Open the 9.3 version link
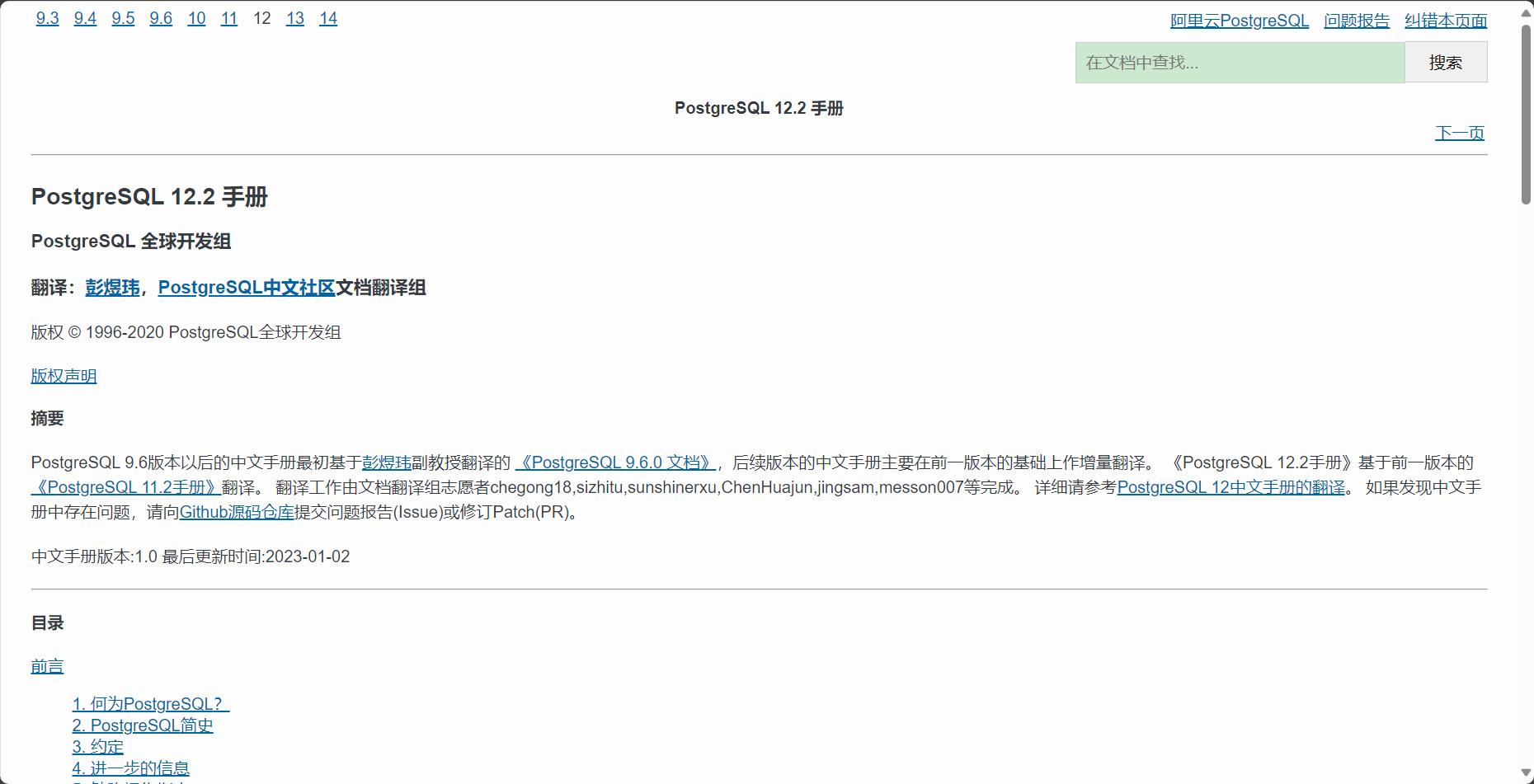The width and height of the screenshot is (1534, 784). (47, 18)
